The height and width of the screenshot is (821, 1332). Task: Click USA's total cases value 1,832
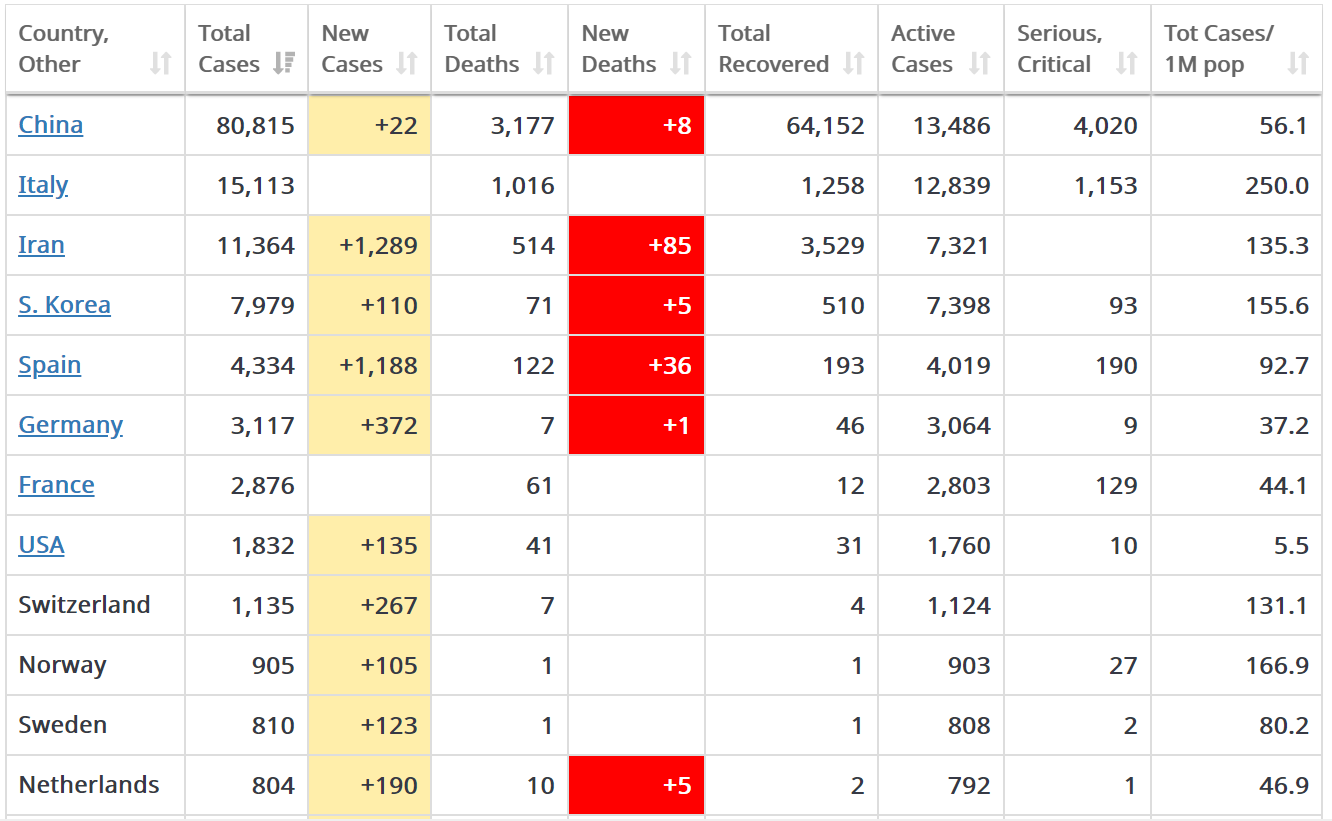[262, 545]
